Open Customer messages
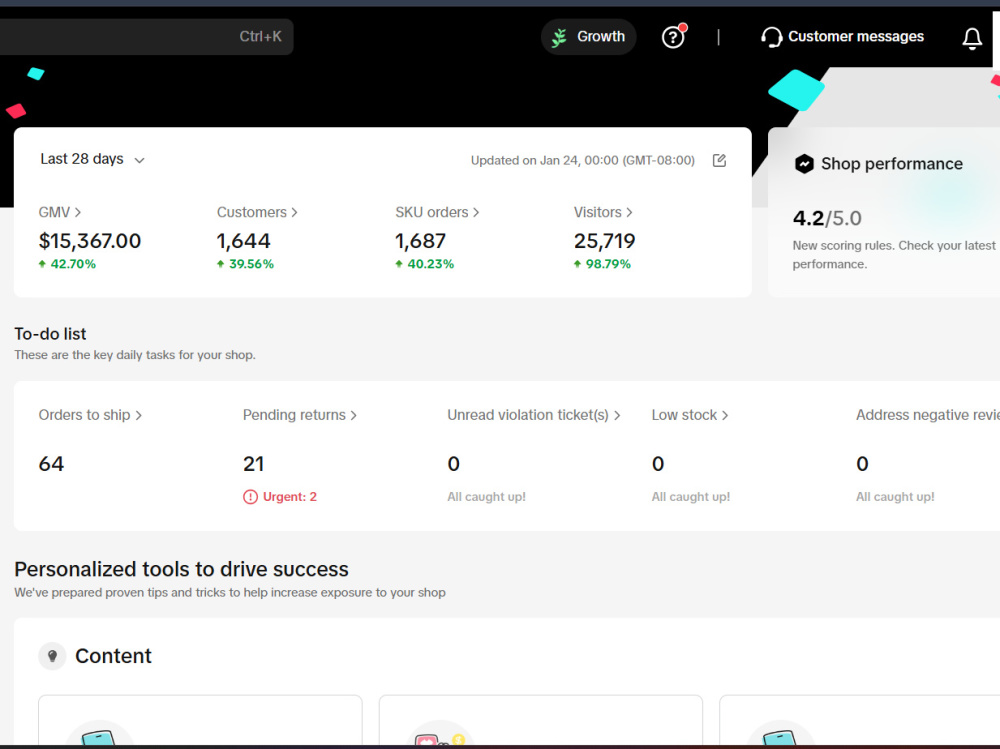Image resolution: width=1000 pixels, height=749 pixels. (x=842, y=37)
